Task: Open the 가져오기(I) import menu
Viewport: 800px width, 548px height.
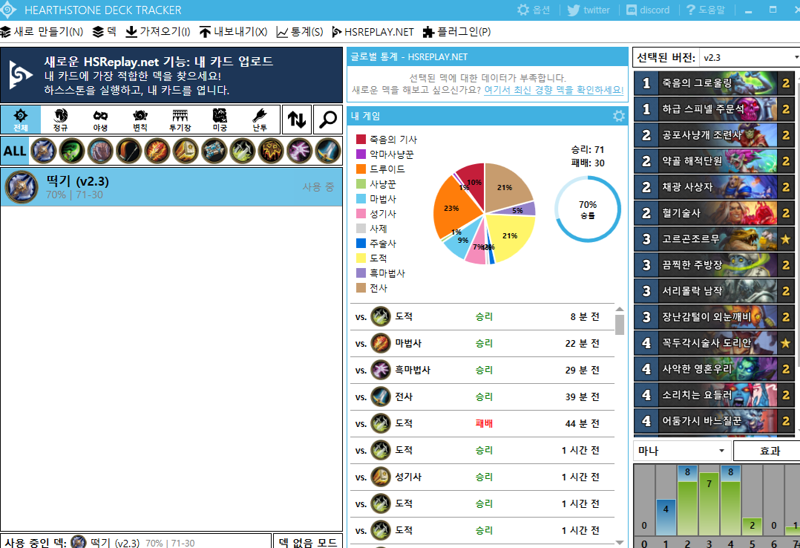Action: (x=158, y=32)
